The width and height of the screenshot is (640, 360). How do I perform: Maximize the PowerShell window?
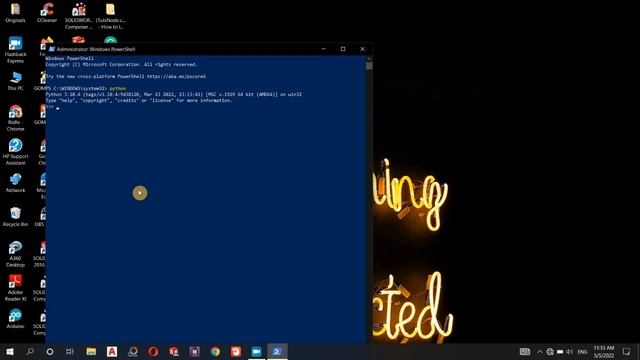click(x=343, y=49)
